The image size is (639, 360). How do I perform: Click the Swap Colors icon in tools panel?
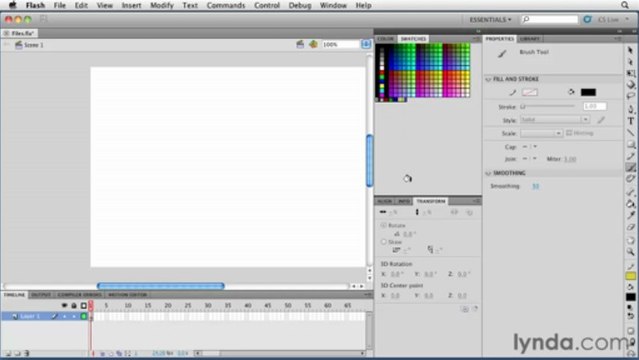click(630, 316)
